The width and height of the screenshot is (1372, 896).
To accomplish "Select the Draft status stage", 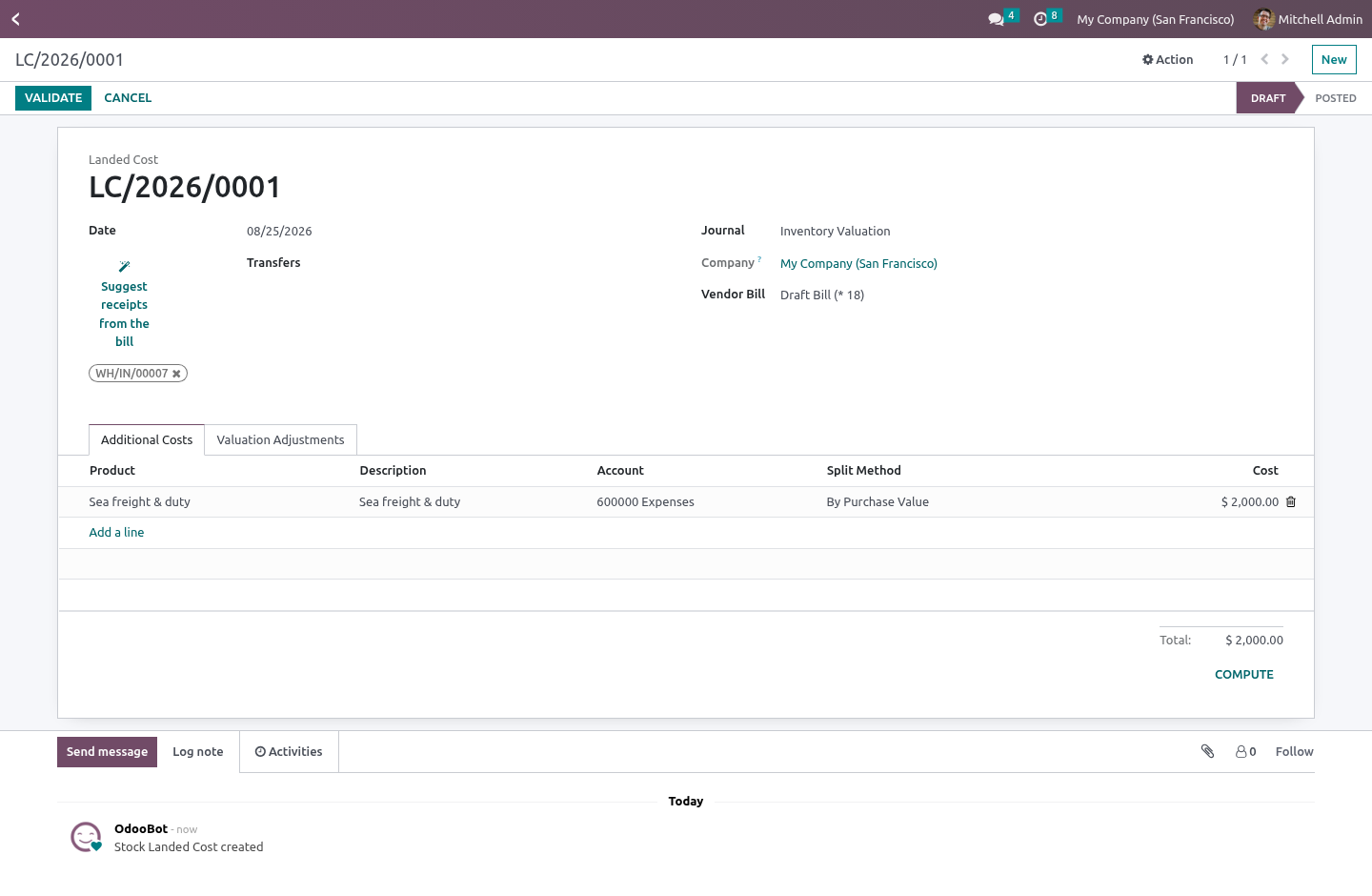I will 1268,98.
